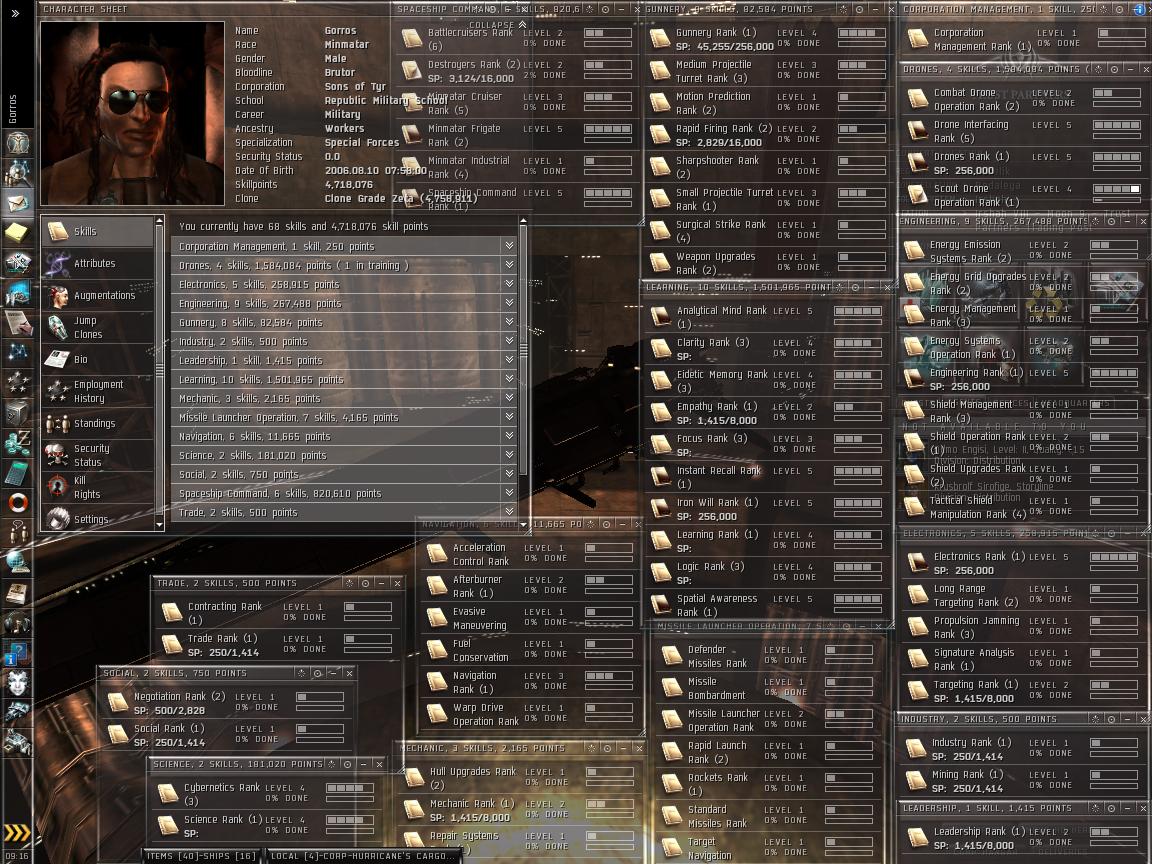Click the Drone Interfacing skill book icon
Viewport: 1152px width, 864px height.
tap(917, 131)
